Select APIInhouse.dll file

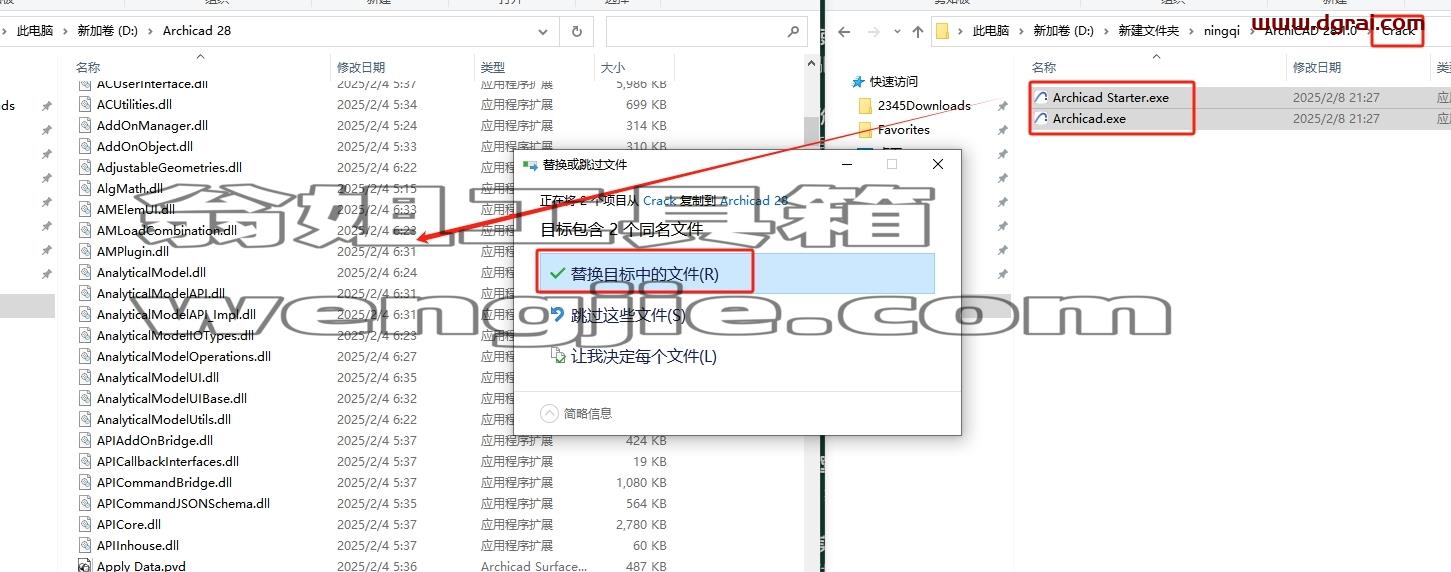click(x=138, y=545)
